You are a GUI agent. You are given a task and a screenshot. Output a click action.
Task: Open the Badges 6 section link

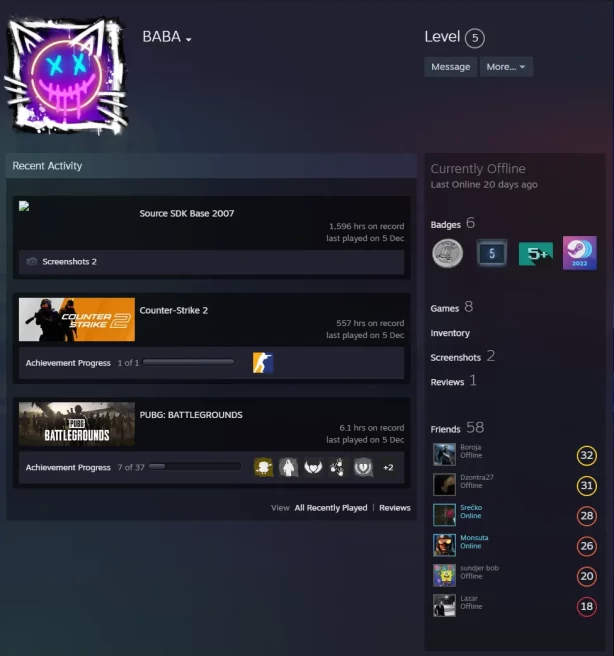coord(453,223)
